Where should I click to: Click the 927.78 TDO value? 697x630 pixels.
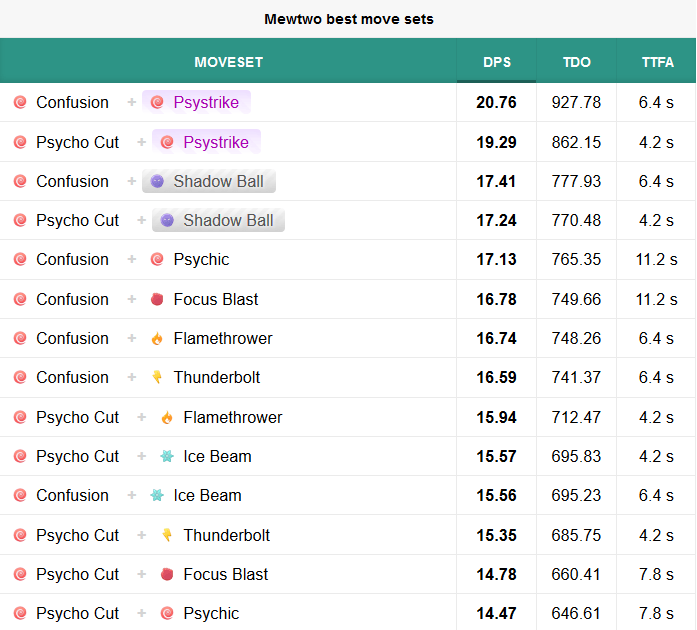(576, 103)
